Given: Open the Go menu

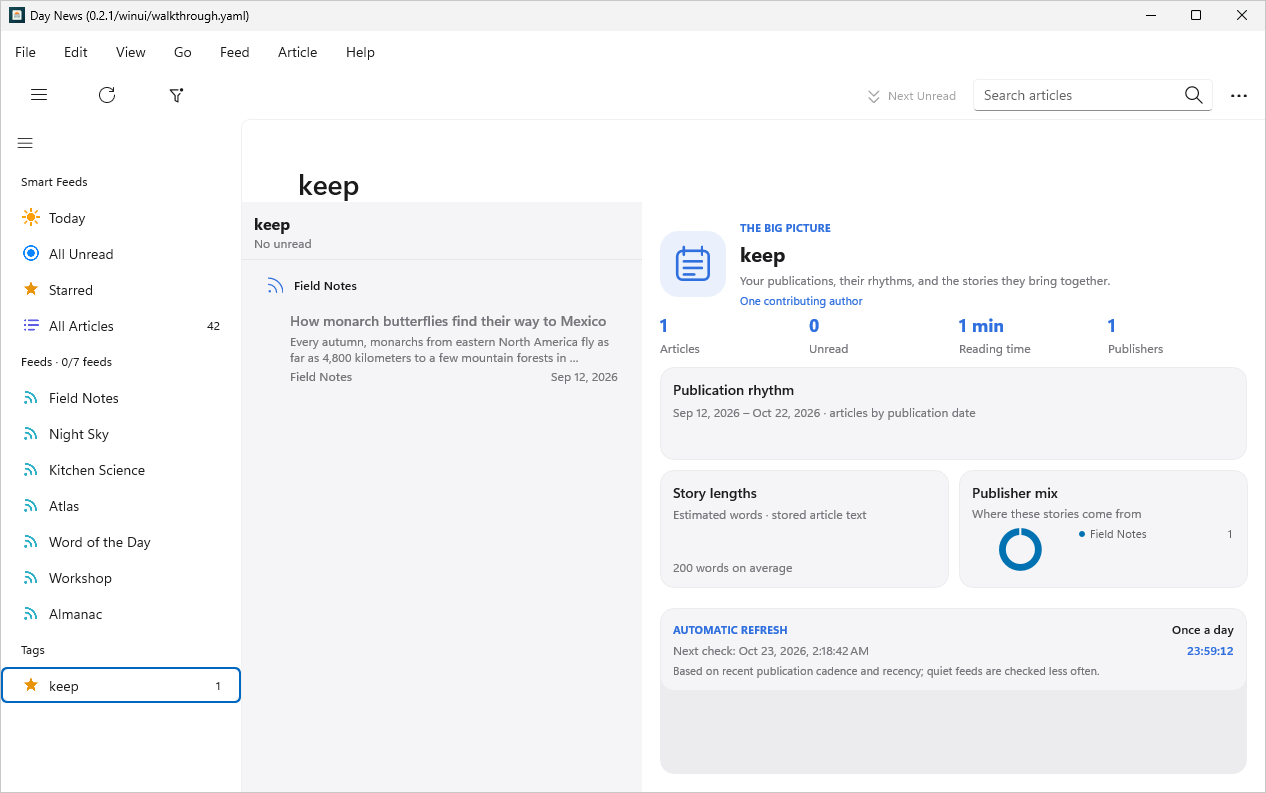Looking at the screenshot, I should pos(183,52).
